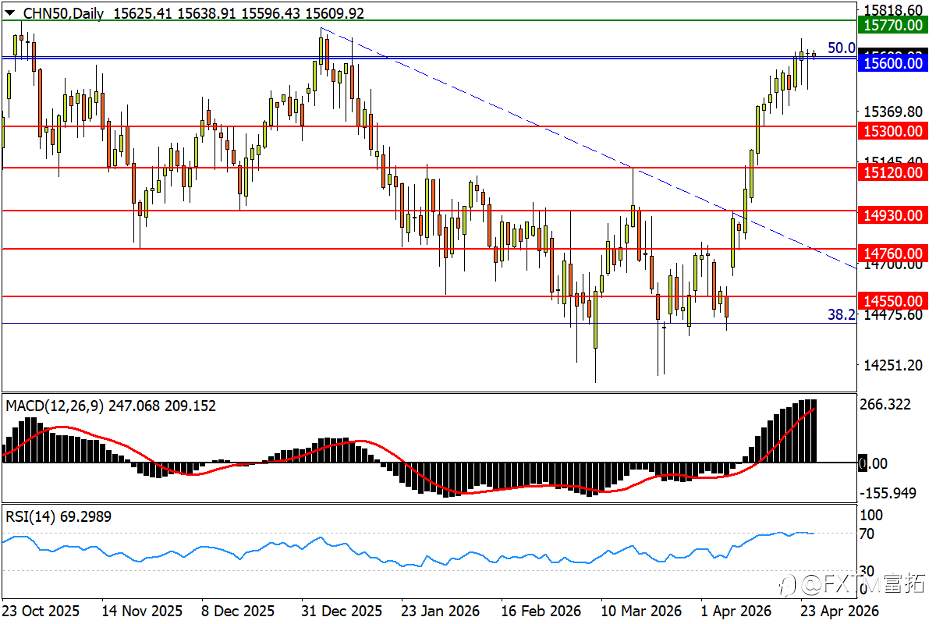This screenshot has height=624, width=936.
Task: Open the chart menu triangle beside CHN50
Action: coord(10,13)
